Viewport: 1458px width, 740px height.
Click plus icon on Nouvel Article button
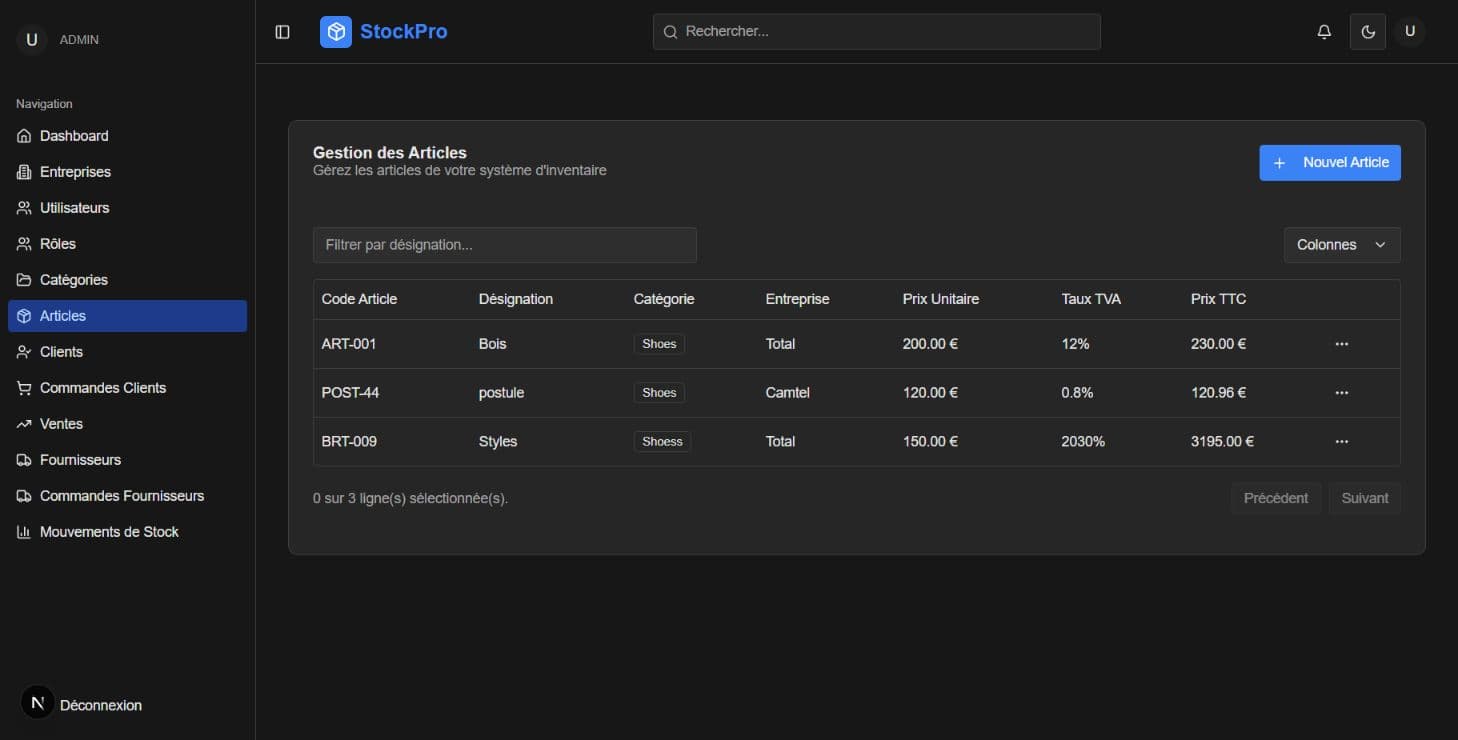pyautogui.click(x=1279, y=163)
